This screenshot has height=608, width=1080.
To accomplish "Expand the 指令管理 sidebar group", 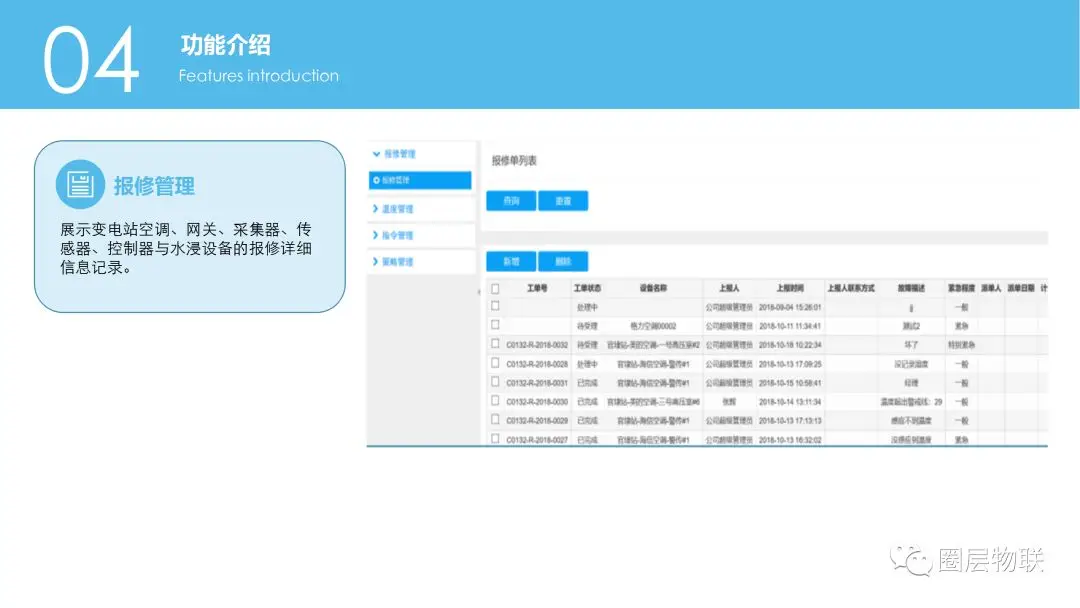I will [x=393, y=235].
